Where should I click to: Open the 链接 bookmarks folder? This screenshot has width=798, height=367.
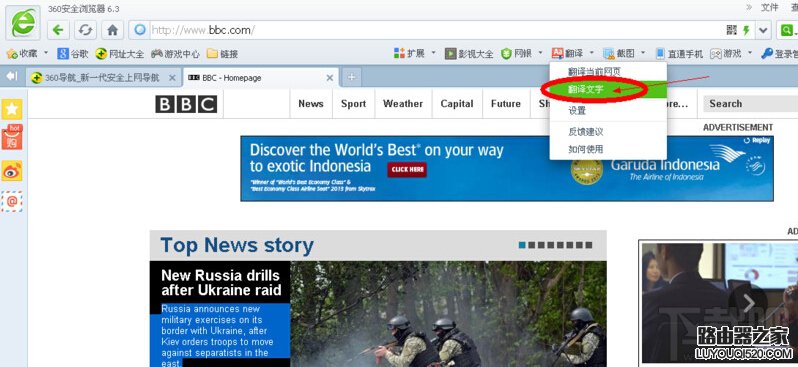click(222, 53)
